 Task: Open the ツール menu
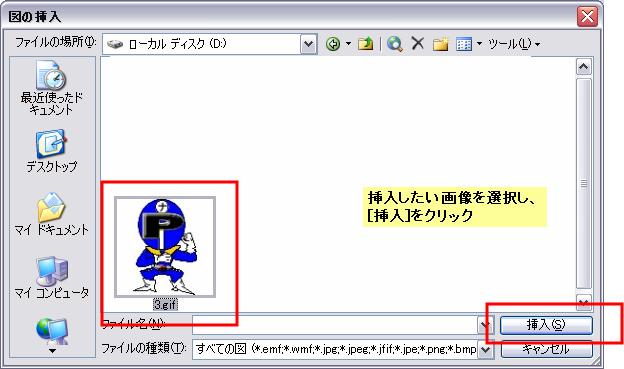[x=513, y=44]
